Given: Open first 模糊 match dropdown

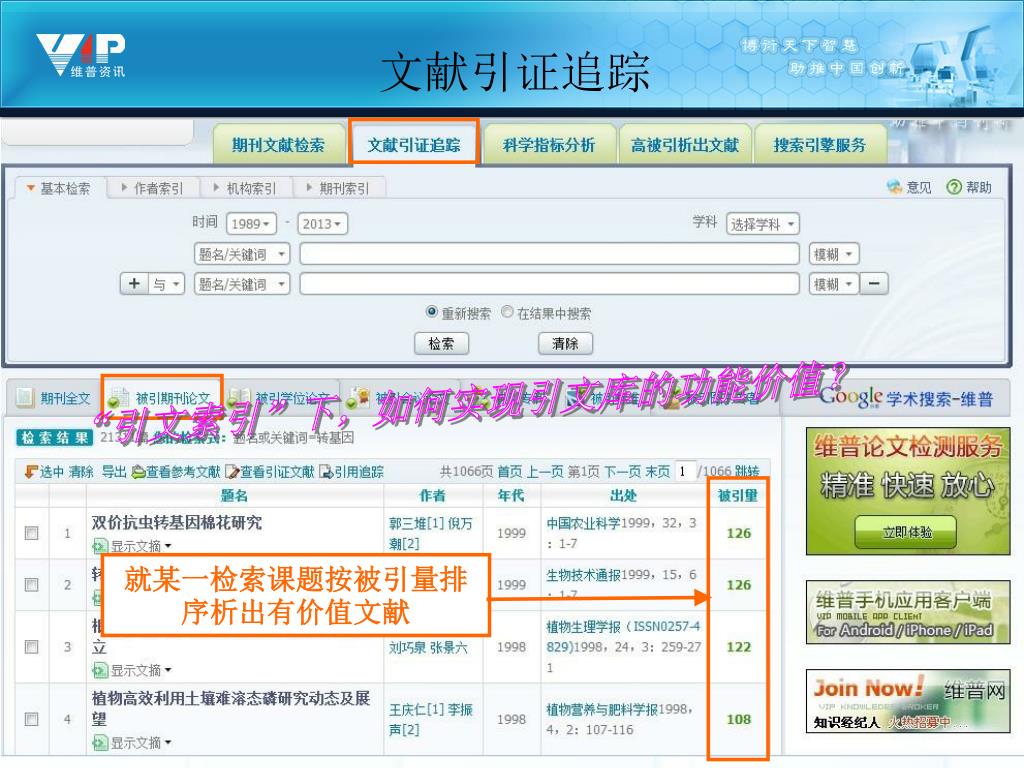Looking at the screenshot, I should (x=834, y=254).
